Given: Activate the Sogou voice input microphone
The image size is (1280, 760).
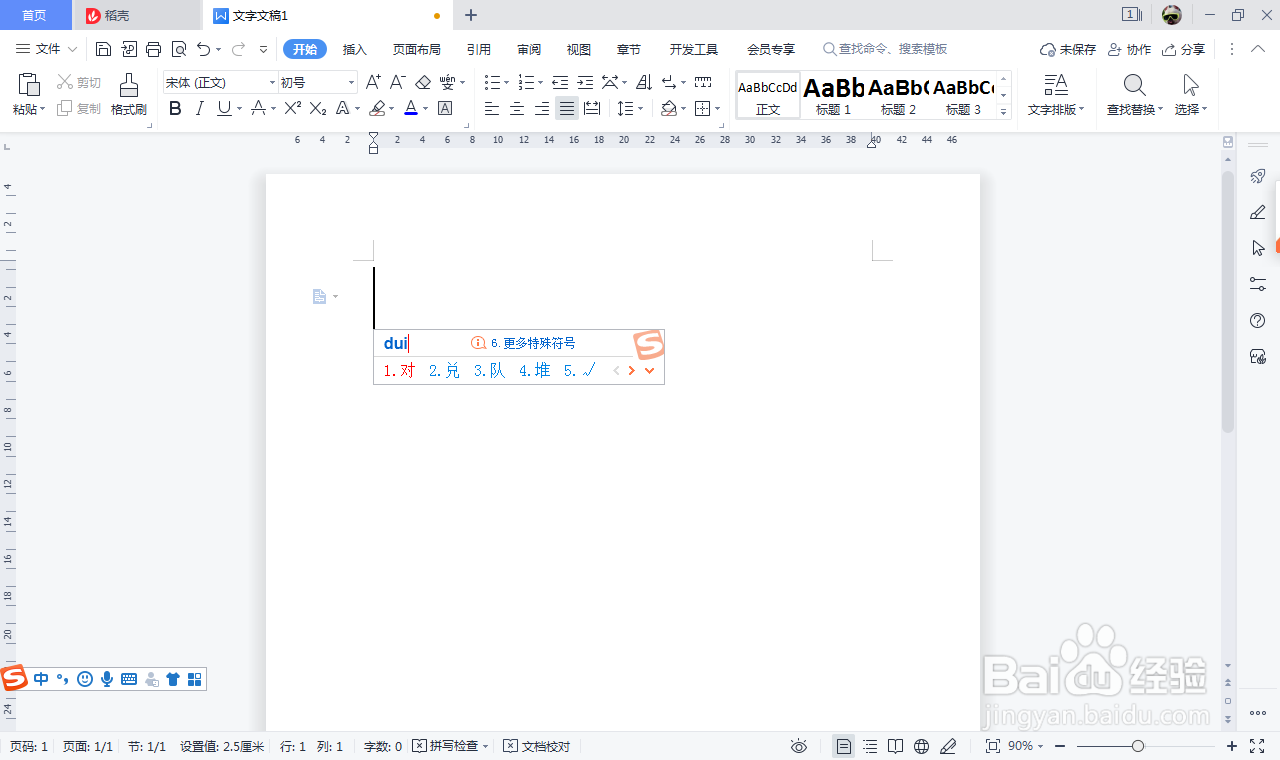Looking at the screenshot, I should coord(107,679).
